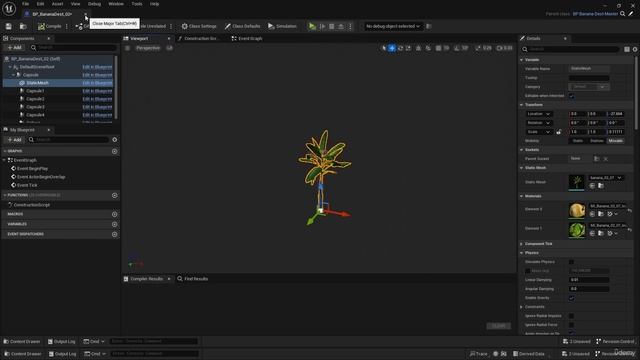Open the Perspective view mode dropdown
The height and width of the screenshot is (360, 640).
(148, 48)
